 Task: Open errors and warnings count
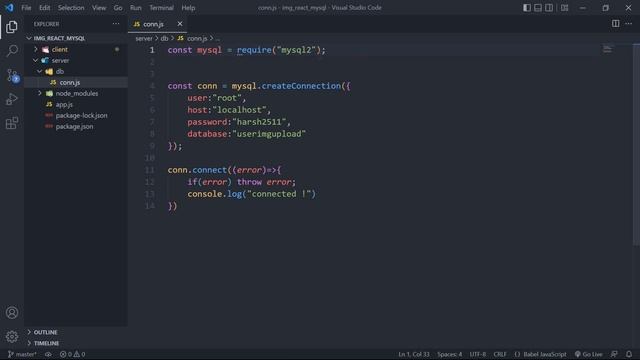[x=73, y=354]
